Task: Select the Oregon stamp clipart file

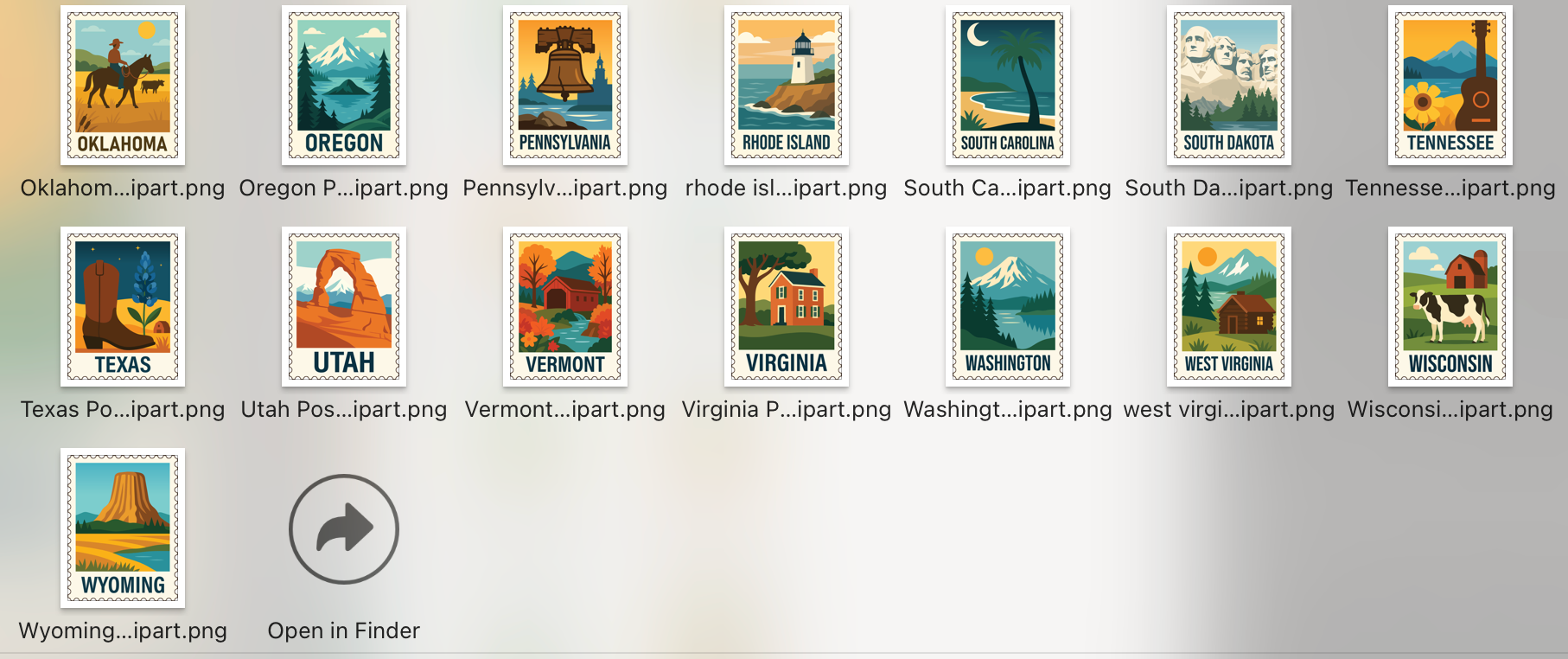Action: coord(344,85)
